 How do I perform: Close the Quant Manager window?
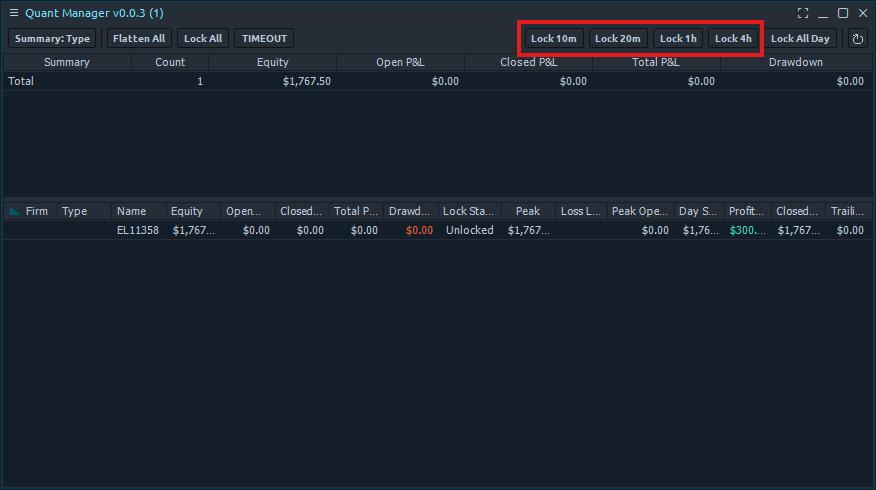click(862, 13)
